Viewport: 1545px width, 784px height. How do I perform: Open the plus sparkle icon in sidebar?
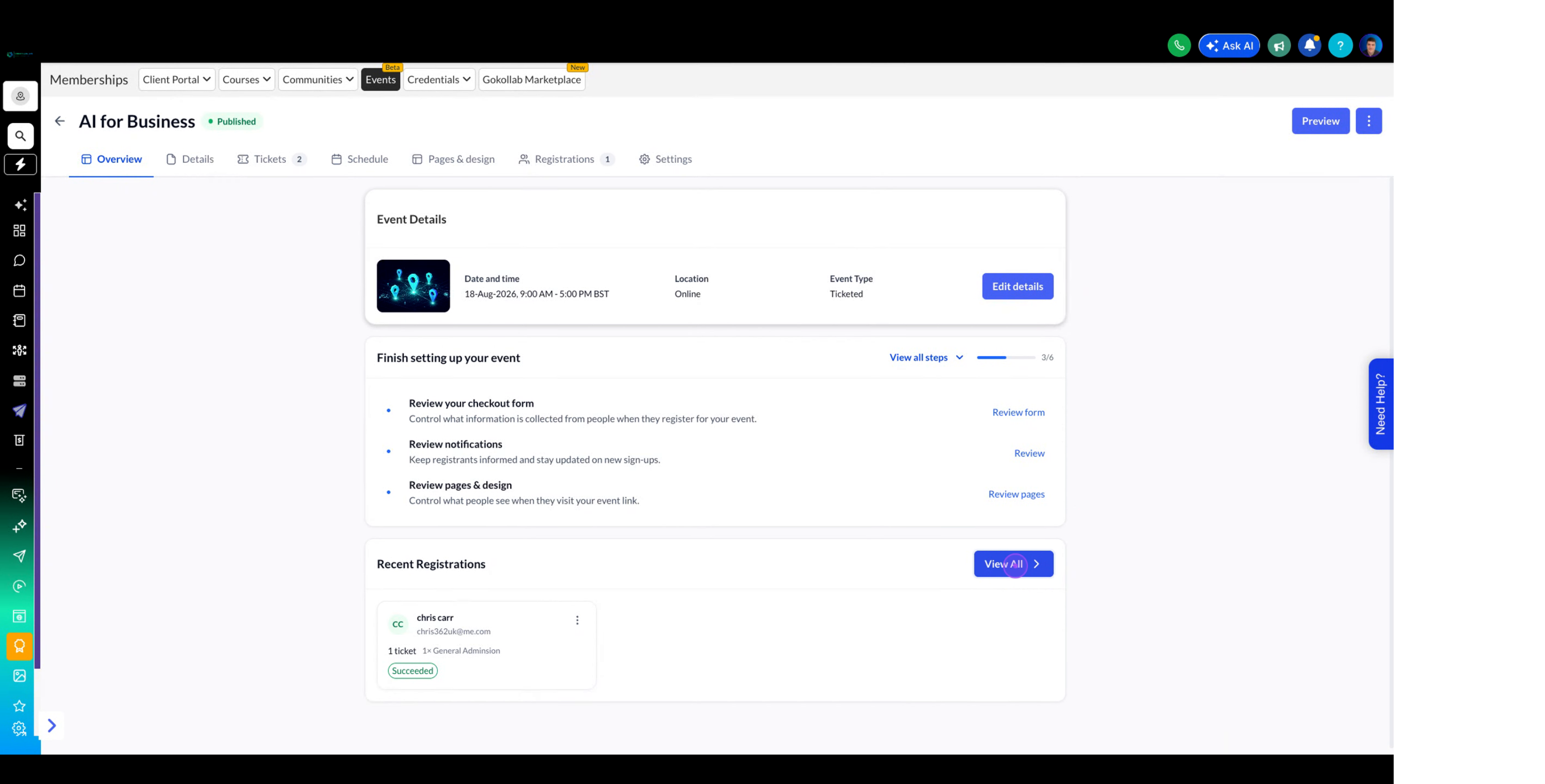tap(20, 526)
